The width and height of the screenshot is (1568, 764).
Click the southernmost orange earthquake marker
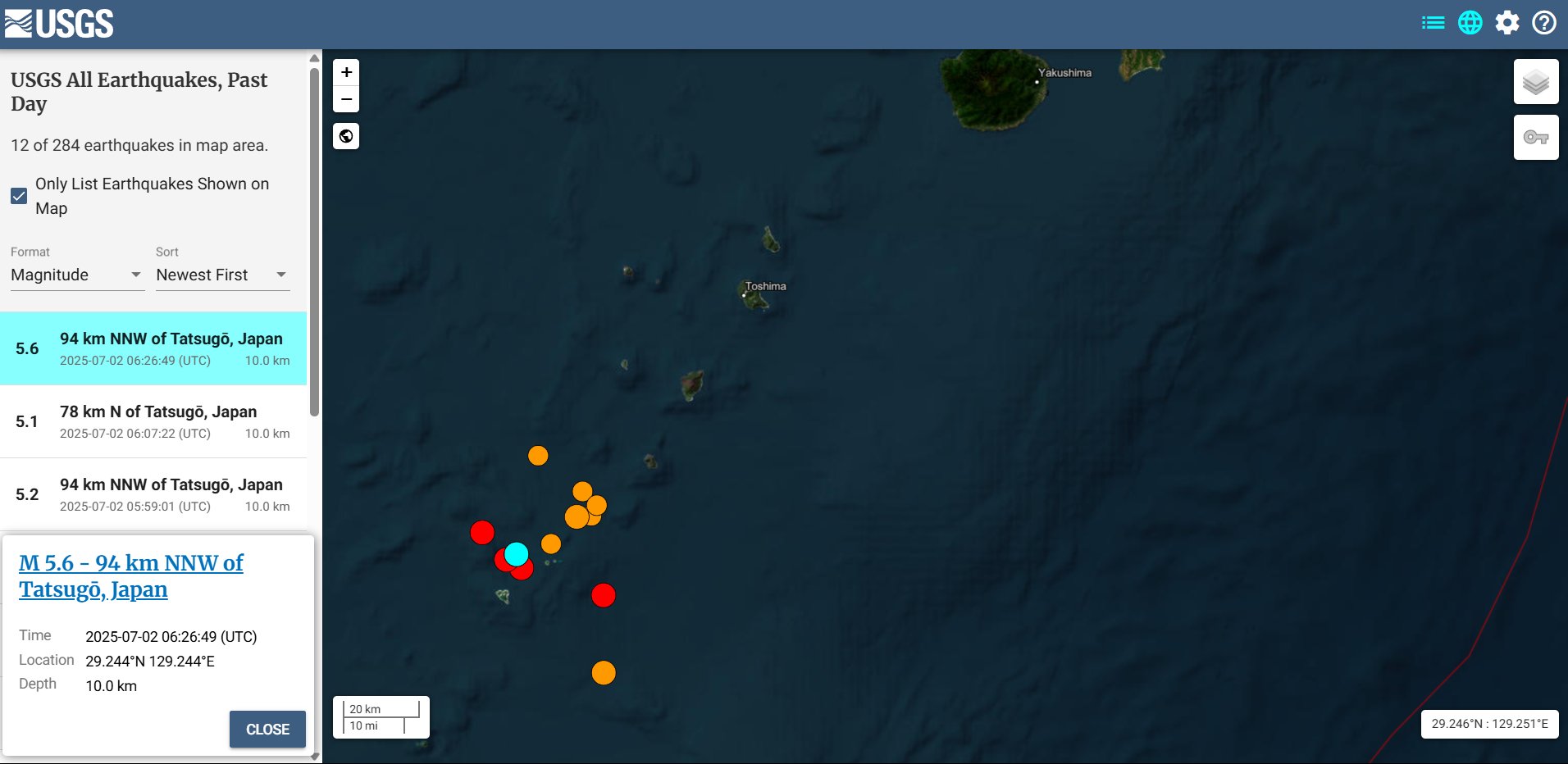[x=604, y=673]
